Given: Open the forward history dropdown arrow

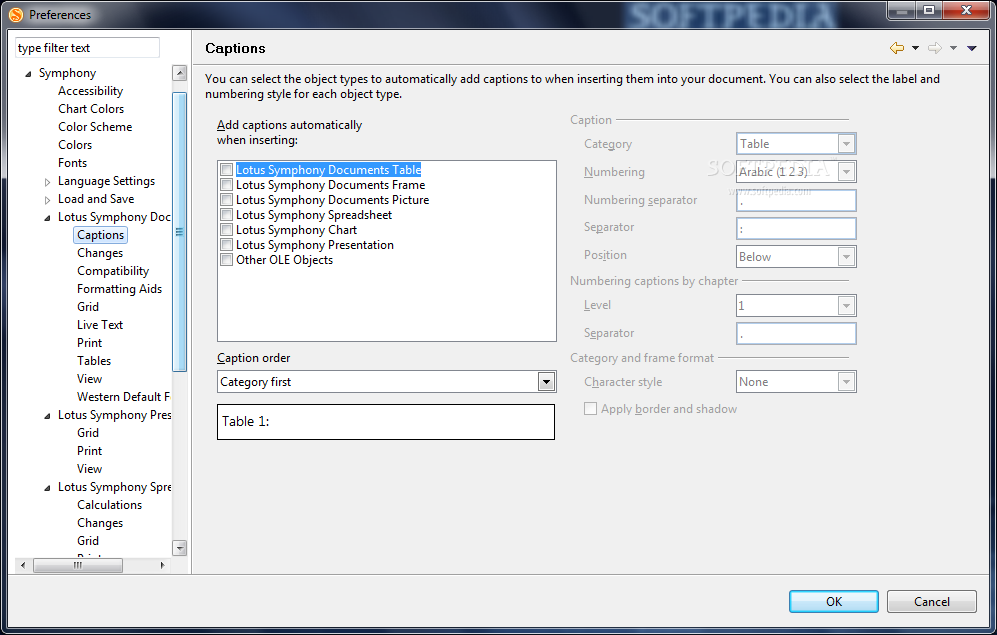Looking at the screenshot, I should 954,48.
